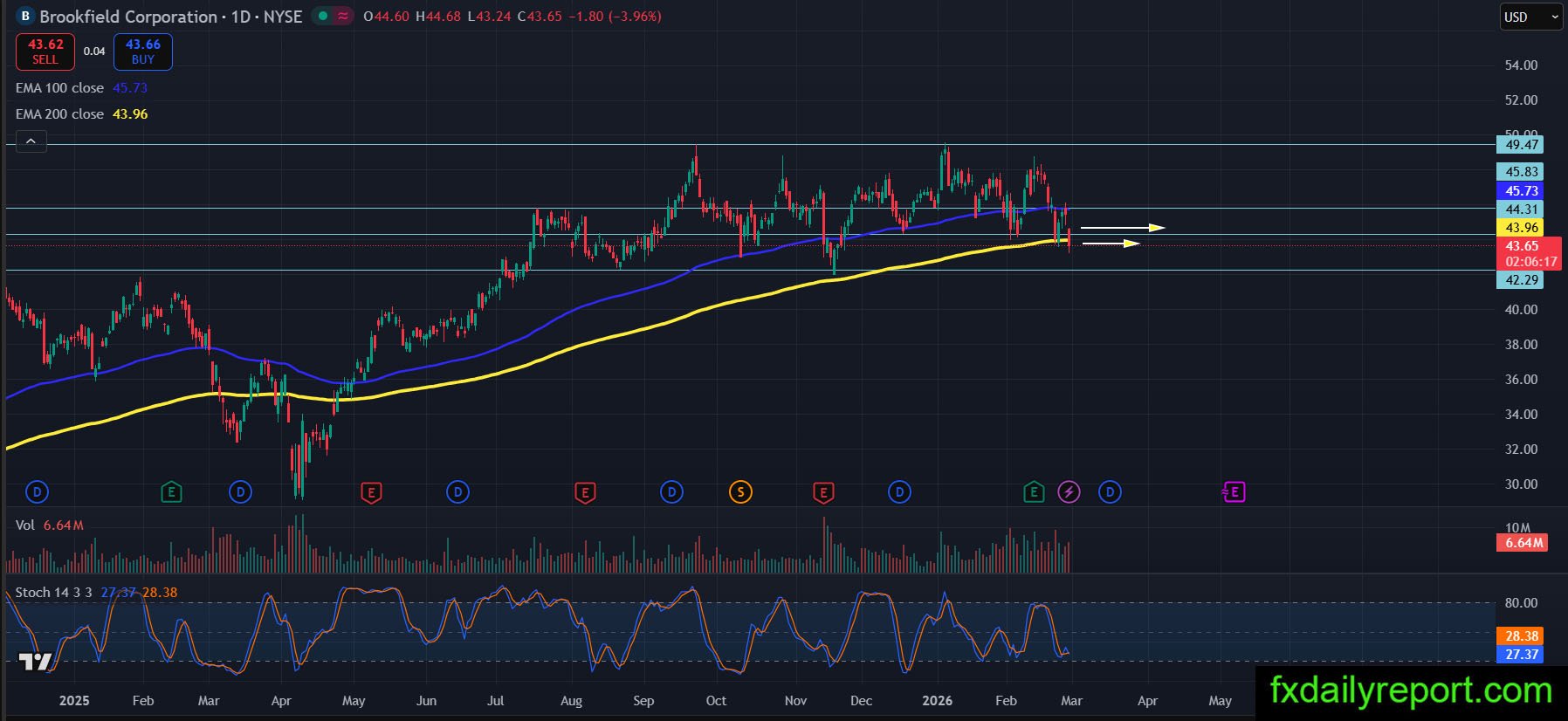Click the purple lightning event marker
This screenshot has height=721, width=1568.
point(1069,492)
